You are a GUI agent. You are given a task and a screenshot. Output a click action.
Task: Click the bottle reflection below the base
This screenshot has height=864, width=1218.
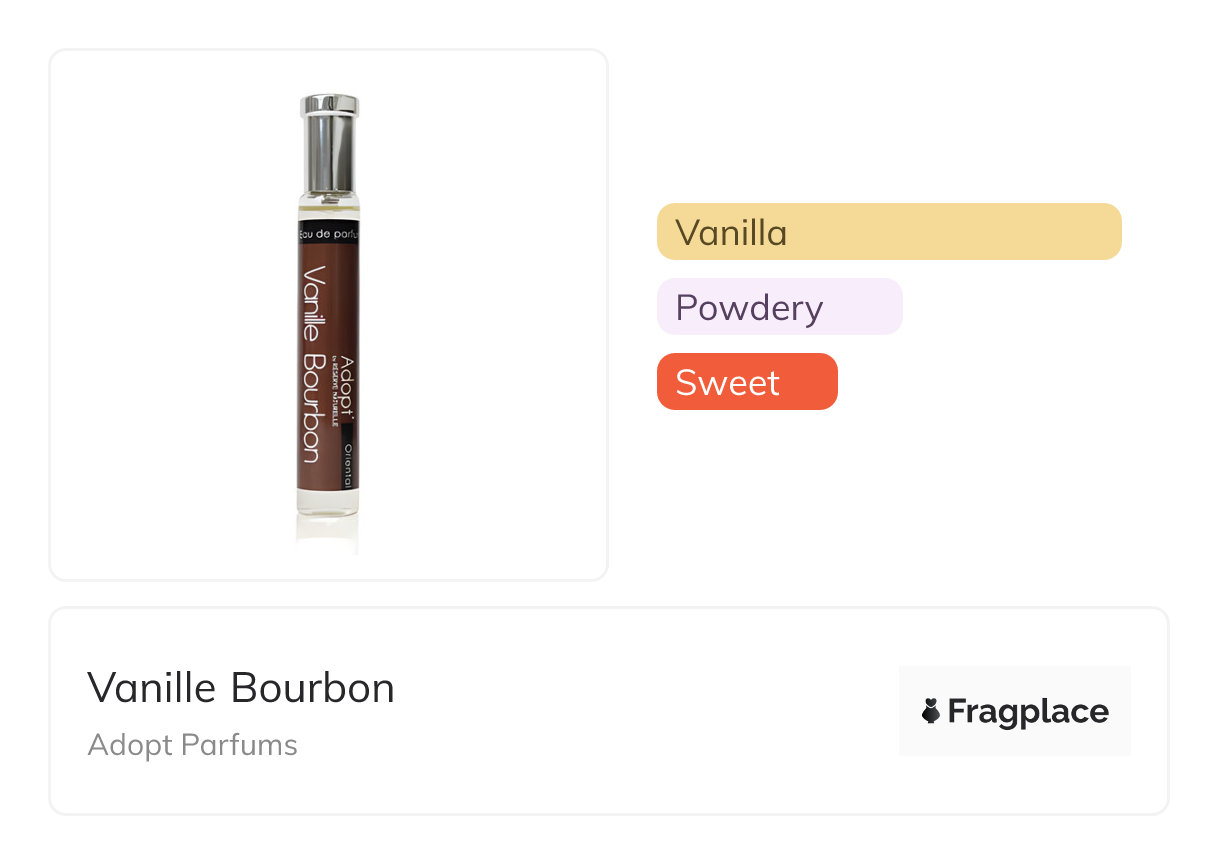(327, 535)
